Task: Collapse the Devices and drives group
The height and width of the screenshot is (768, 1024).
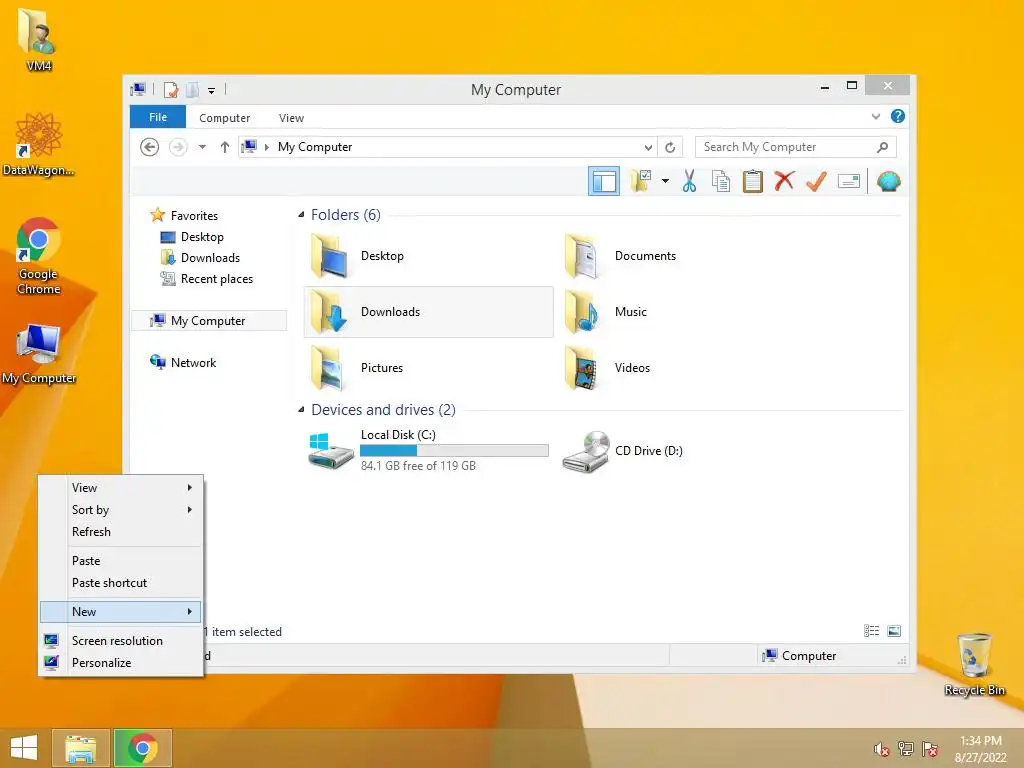Action: tap(301, 409)
